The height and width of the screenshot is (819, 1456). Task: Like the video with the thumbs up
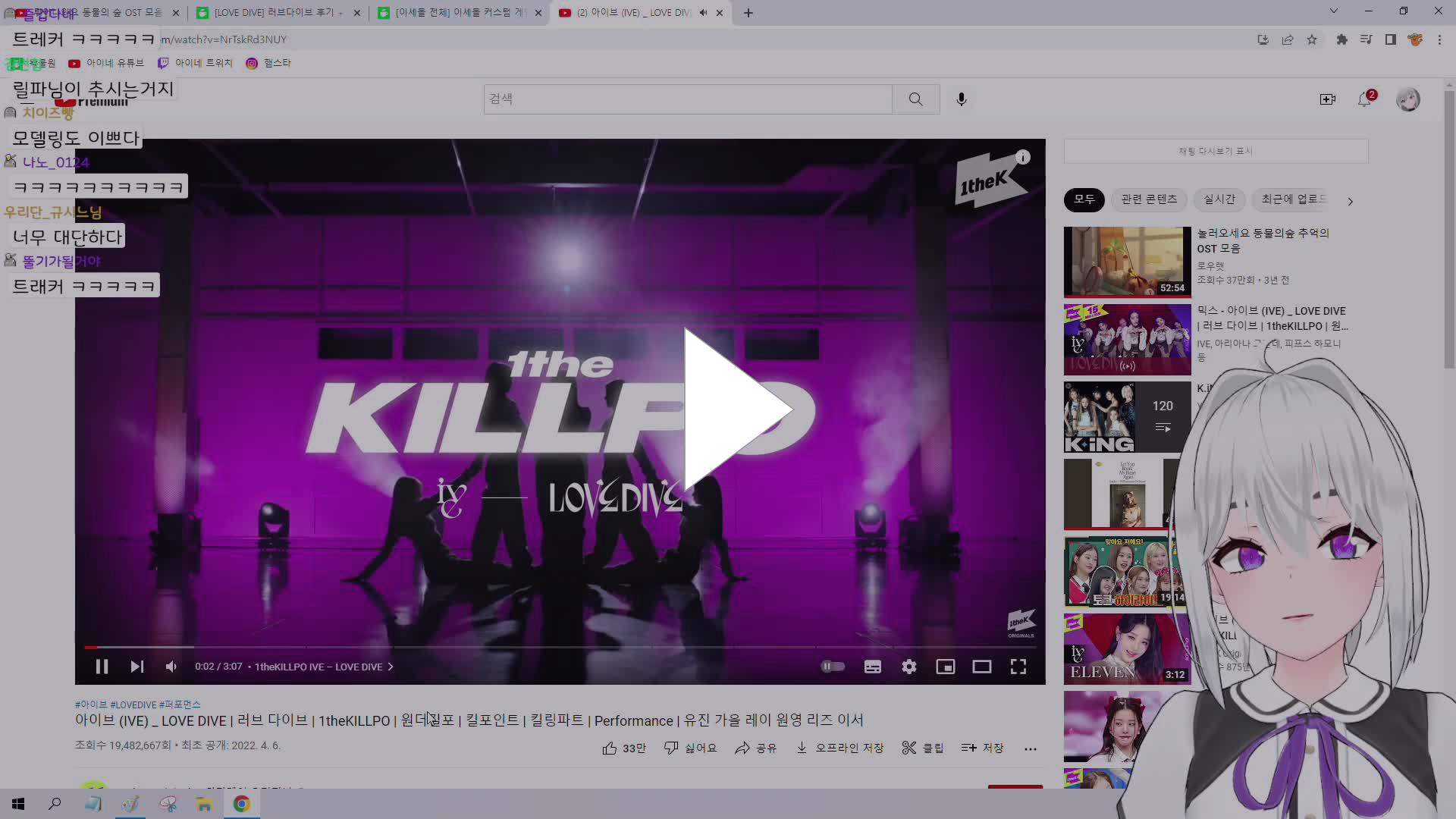tap(609, 748)
